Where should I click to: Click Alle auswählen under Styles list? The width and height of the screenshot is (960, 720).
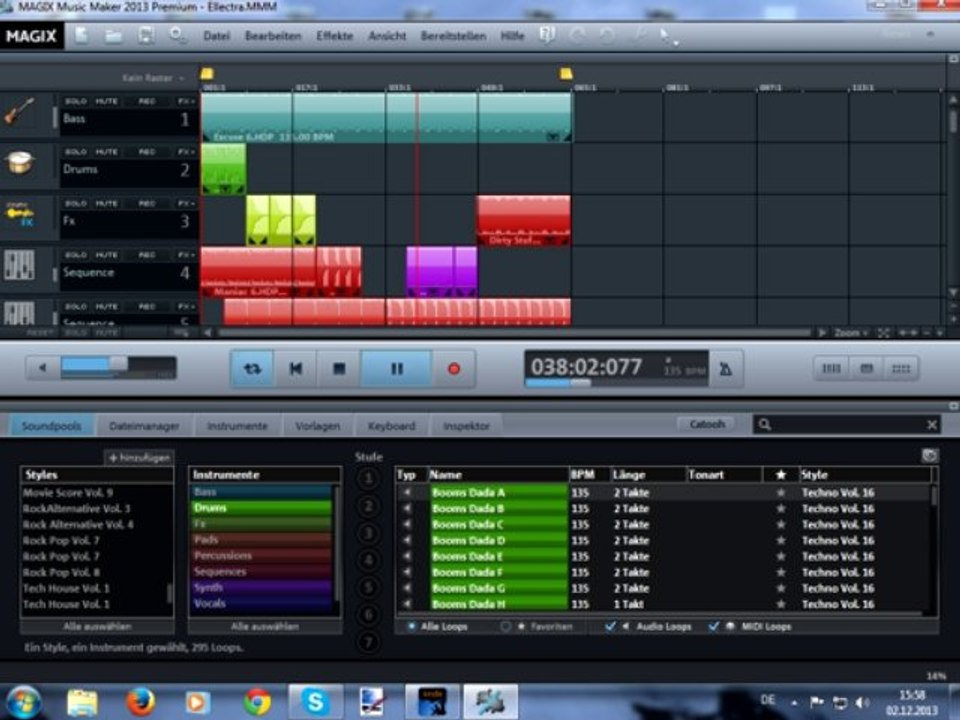coord(97,626)
